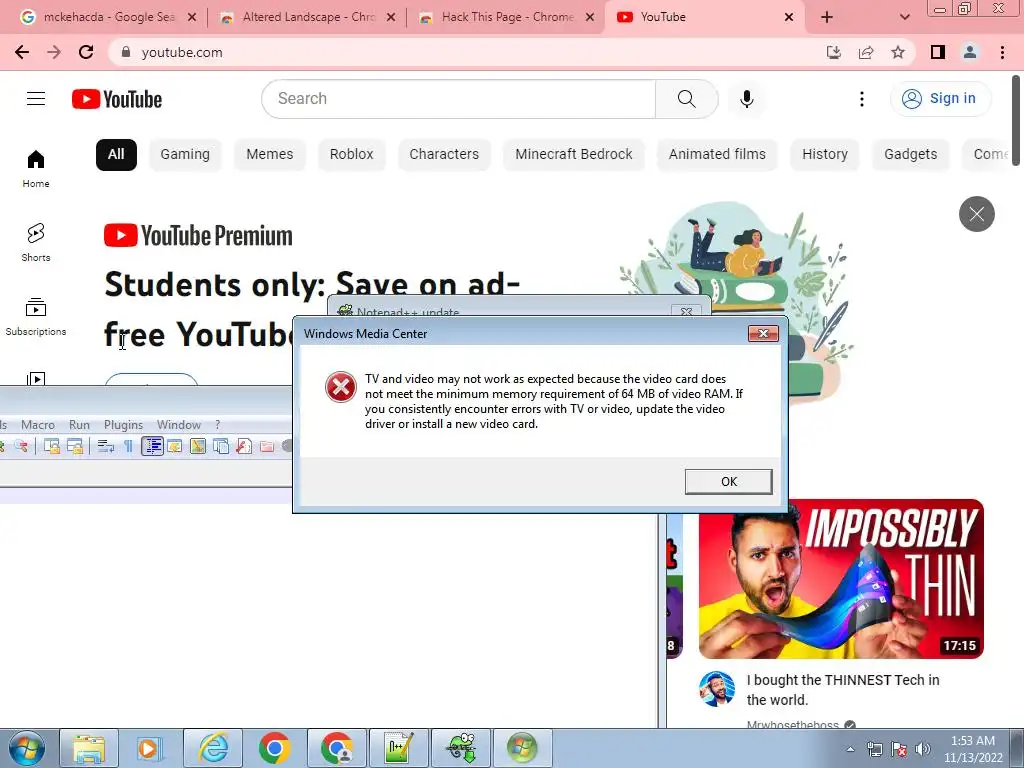Open the ? help menu in Notepad++
The image size is (1024, 768).
[217, 425]
